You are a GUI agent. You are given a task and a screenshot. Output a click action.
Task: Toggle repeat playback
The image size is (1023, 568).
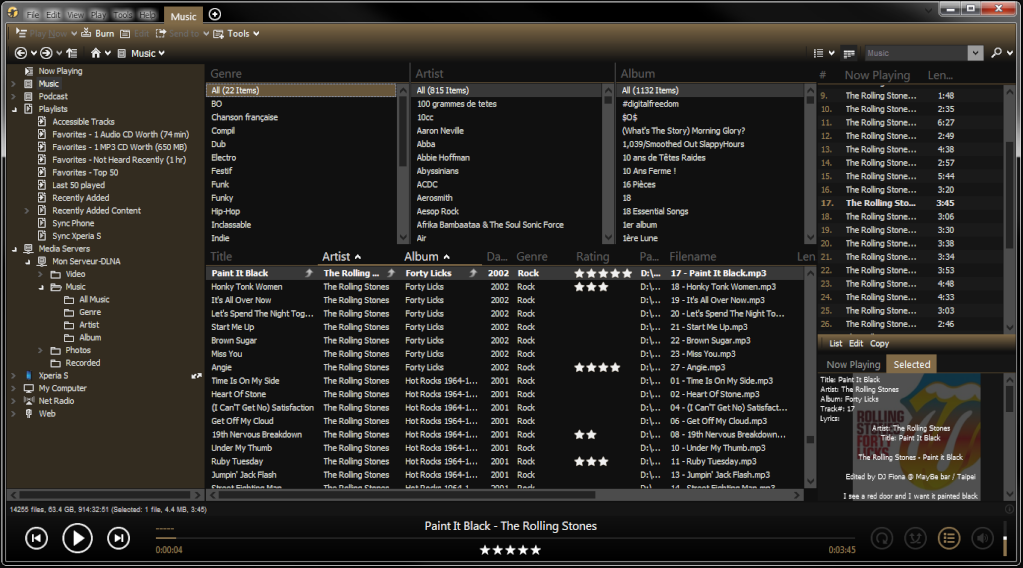pos(882,538)
